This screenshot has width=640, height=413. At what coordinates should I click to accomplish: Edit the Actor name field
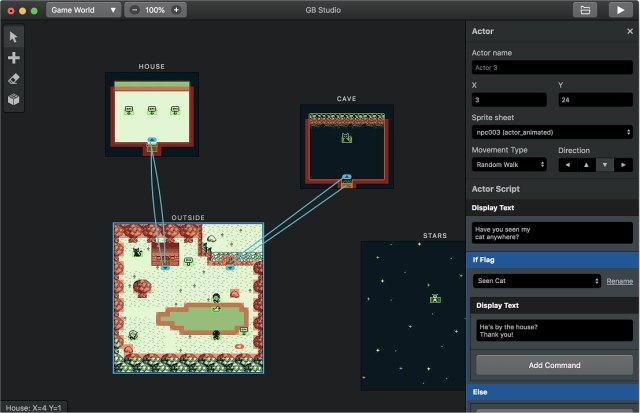coord(552,67)
